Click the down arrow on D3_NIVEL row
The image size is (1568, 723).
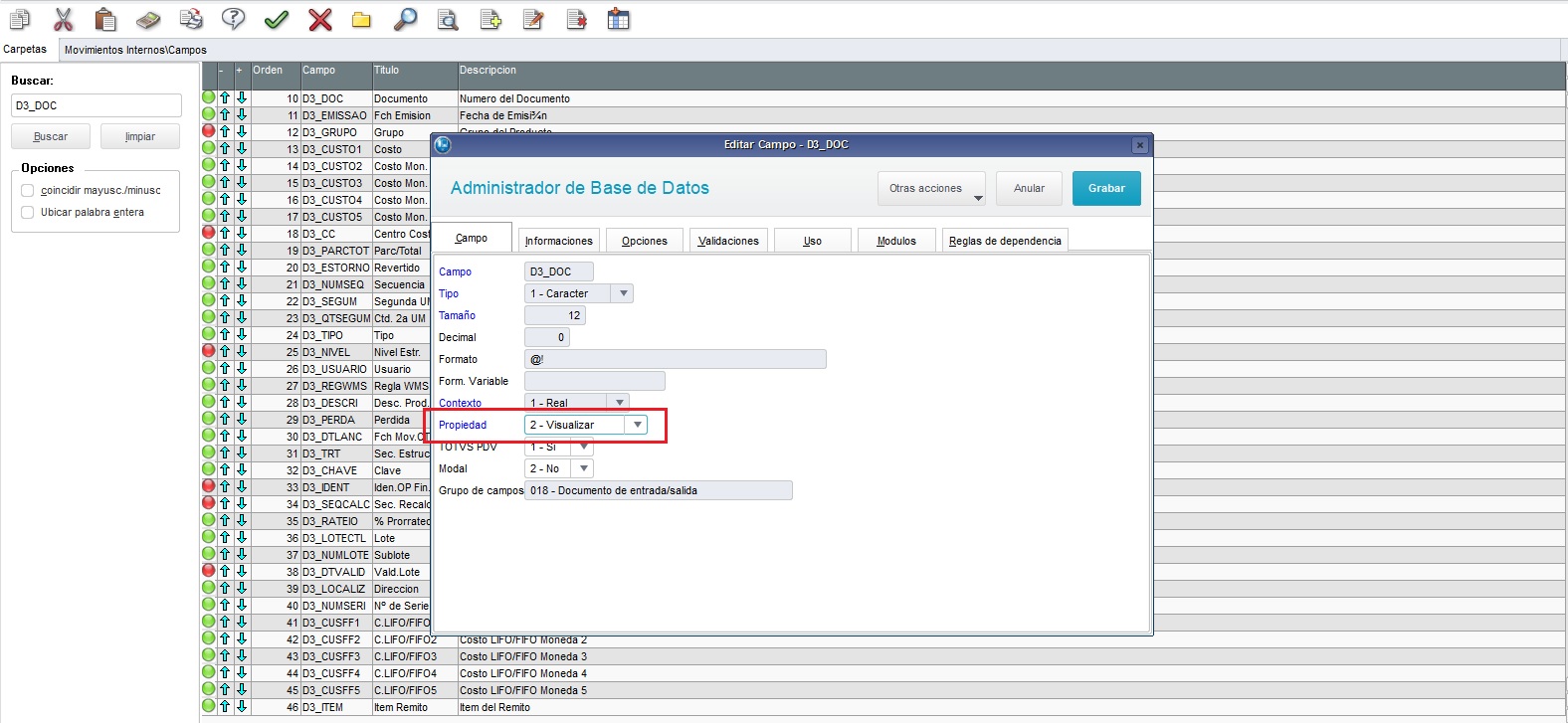pyautogui.click(x=242, y=351)
